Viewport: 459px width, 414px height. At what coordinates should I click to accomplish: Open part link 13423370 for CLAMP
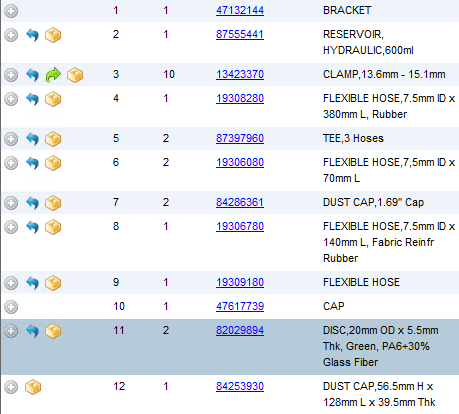coord(240,74)
